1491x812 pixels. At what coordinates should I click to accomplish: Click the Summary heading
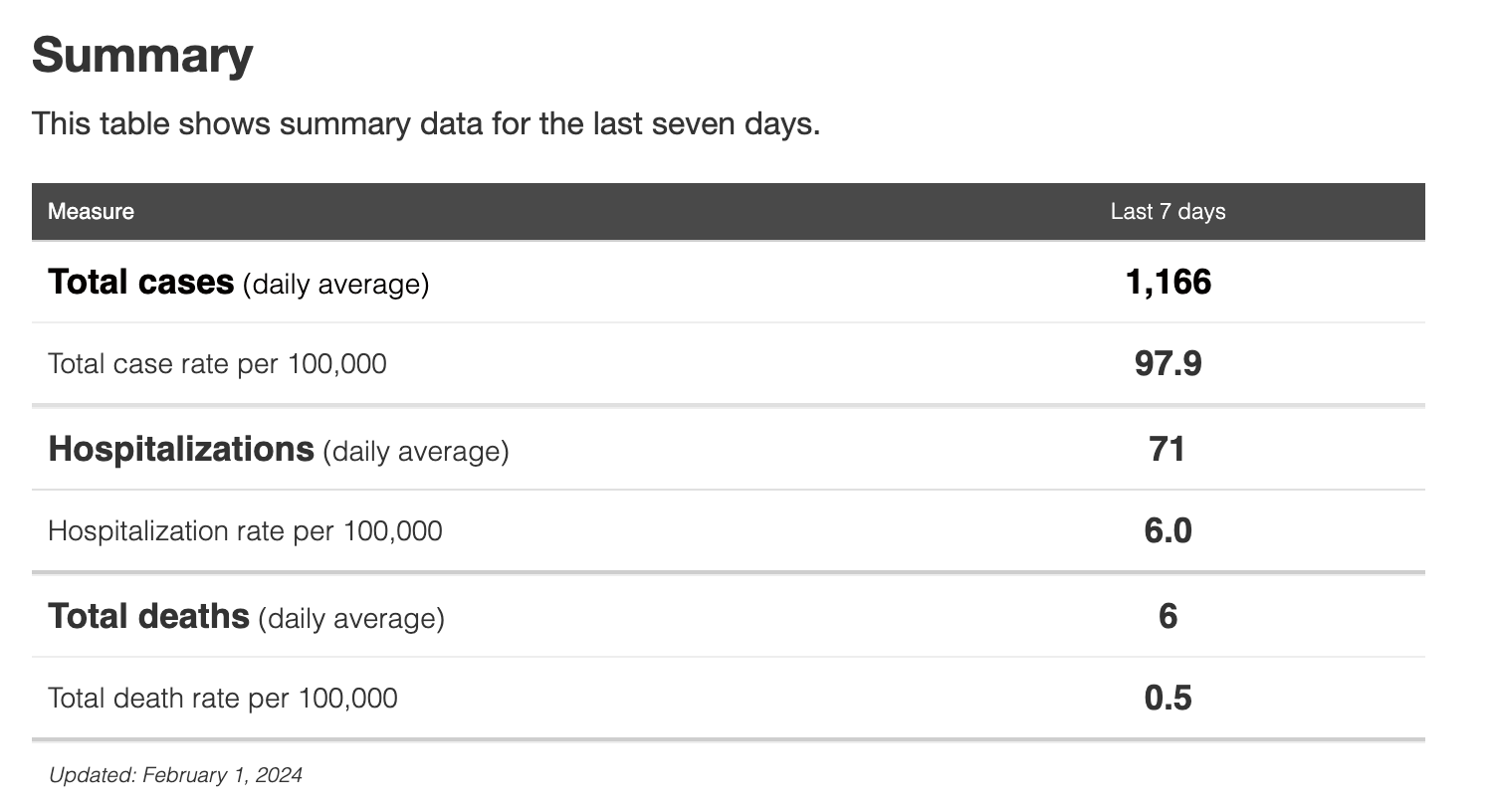(x=142, y=55)
